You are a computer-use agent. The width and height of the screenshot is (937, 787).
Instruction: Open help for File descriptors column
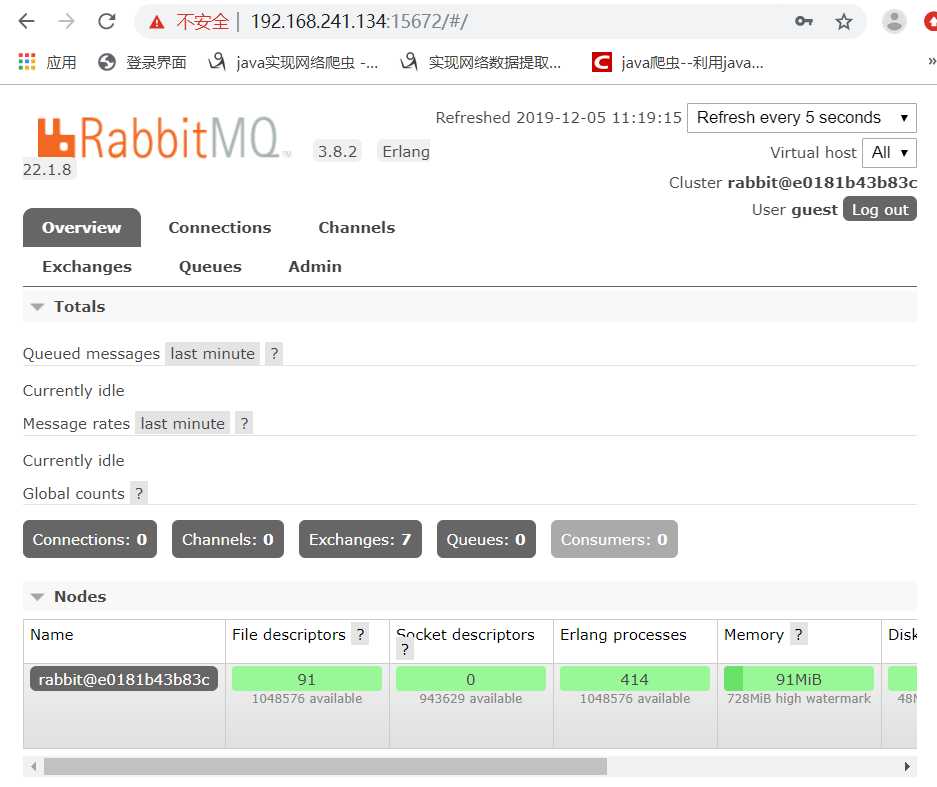(360, 635)
